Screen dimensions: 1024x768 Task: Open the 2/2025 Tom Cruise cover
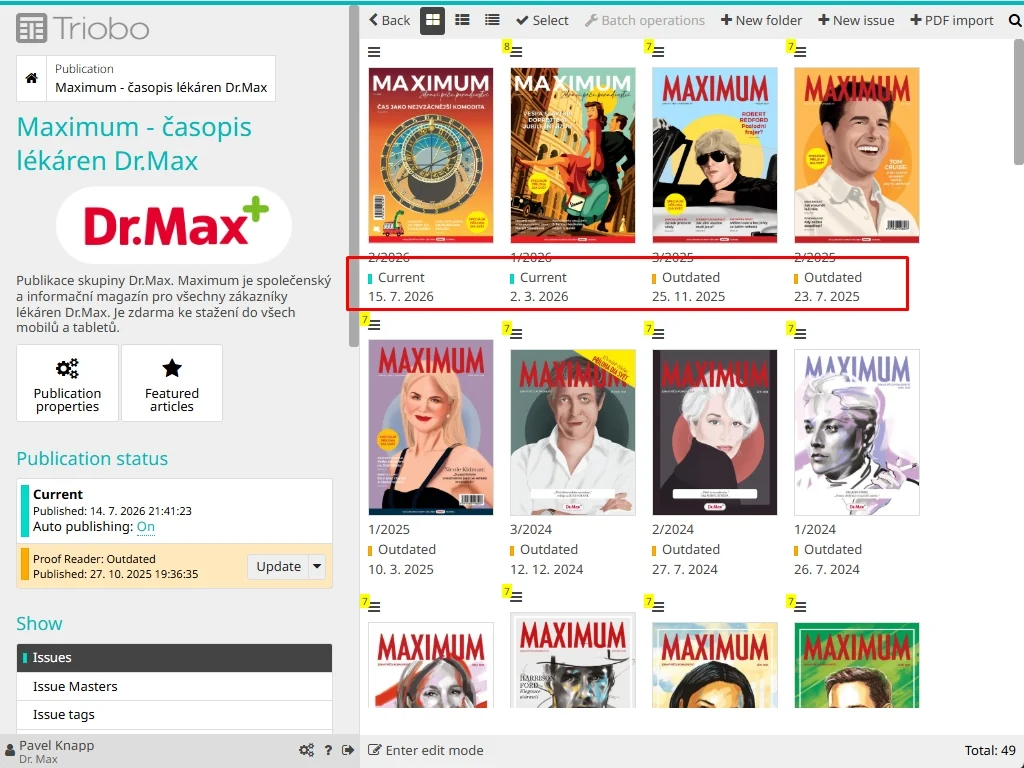(857, 155)
